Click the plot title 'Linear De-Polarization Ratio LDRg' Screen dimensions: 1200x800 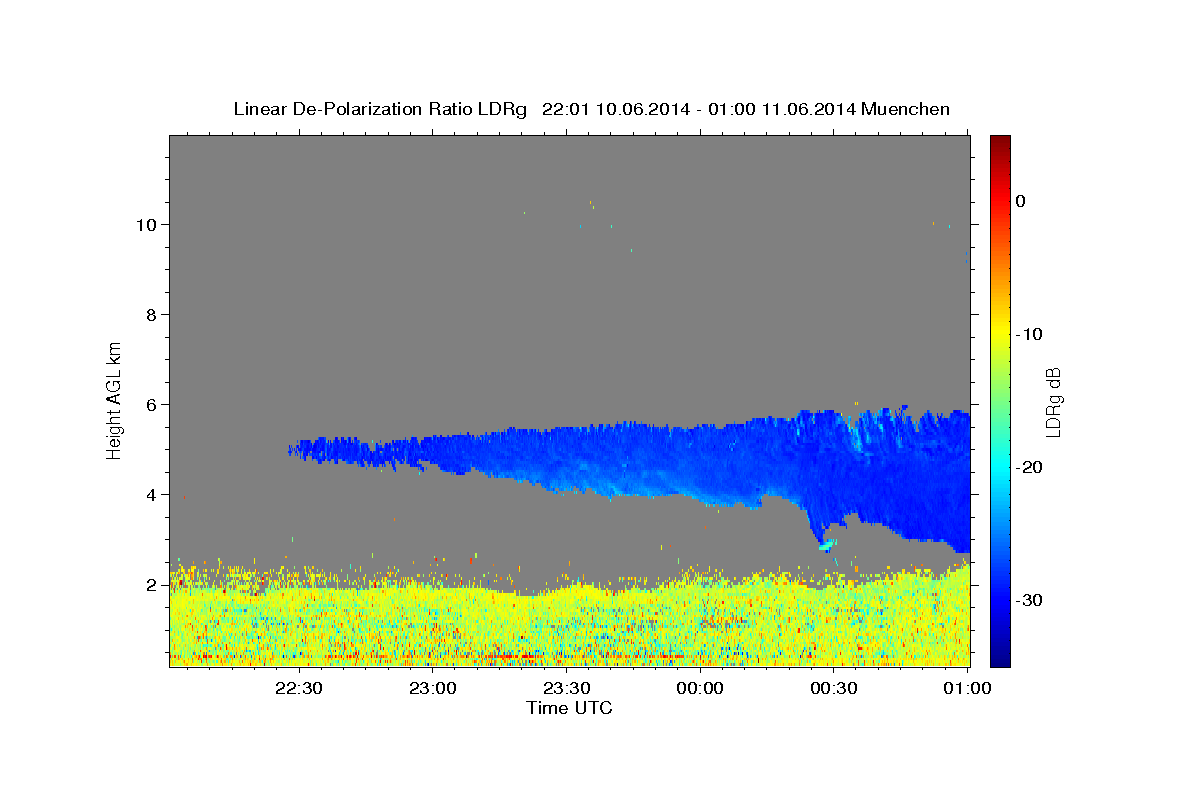coord(379,109)
